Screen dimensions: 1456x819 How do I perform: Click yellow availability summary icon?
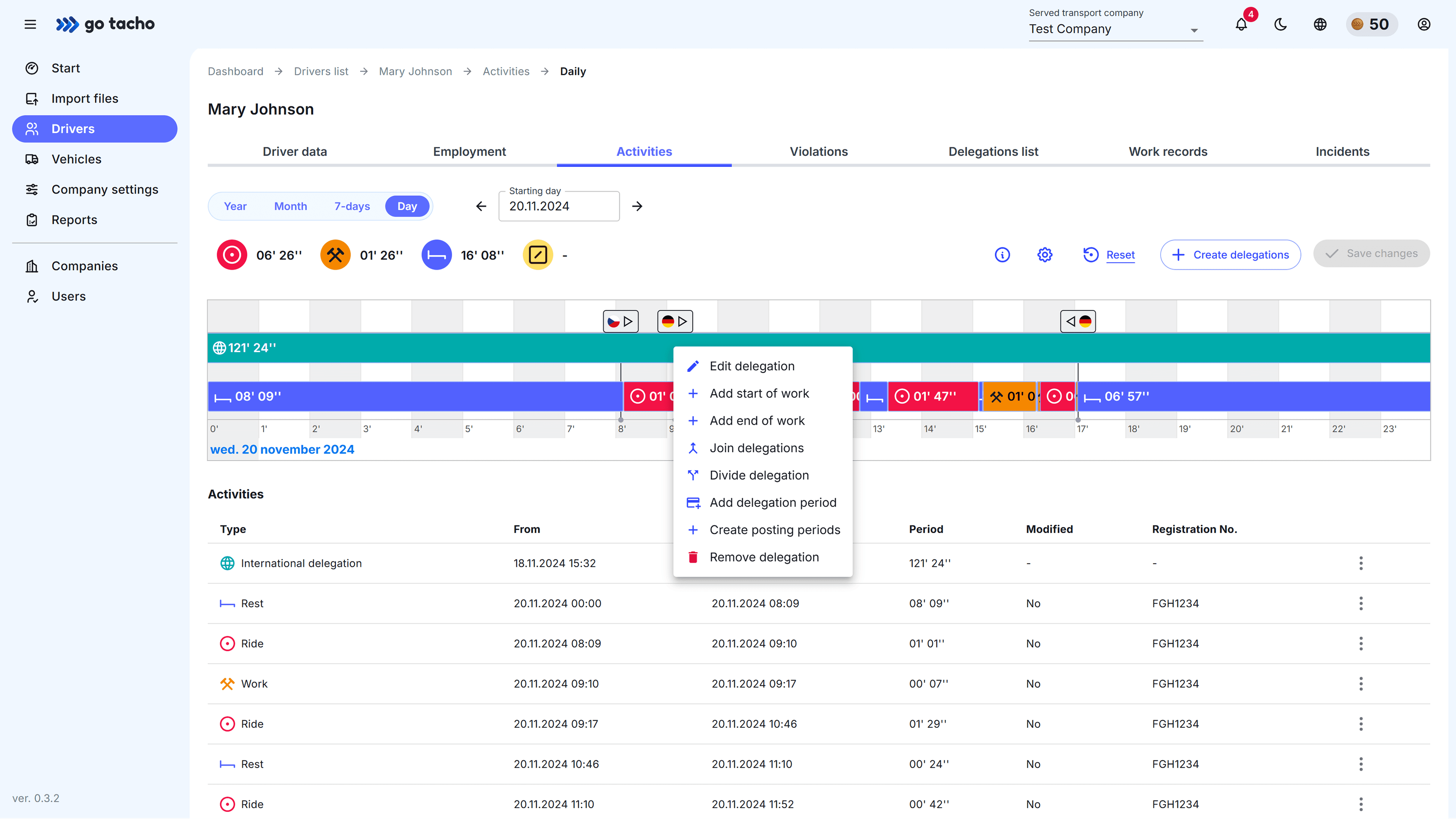(x=538, y=255)
